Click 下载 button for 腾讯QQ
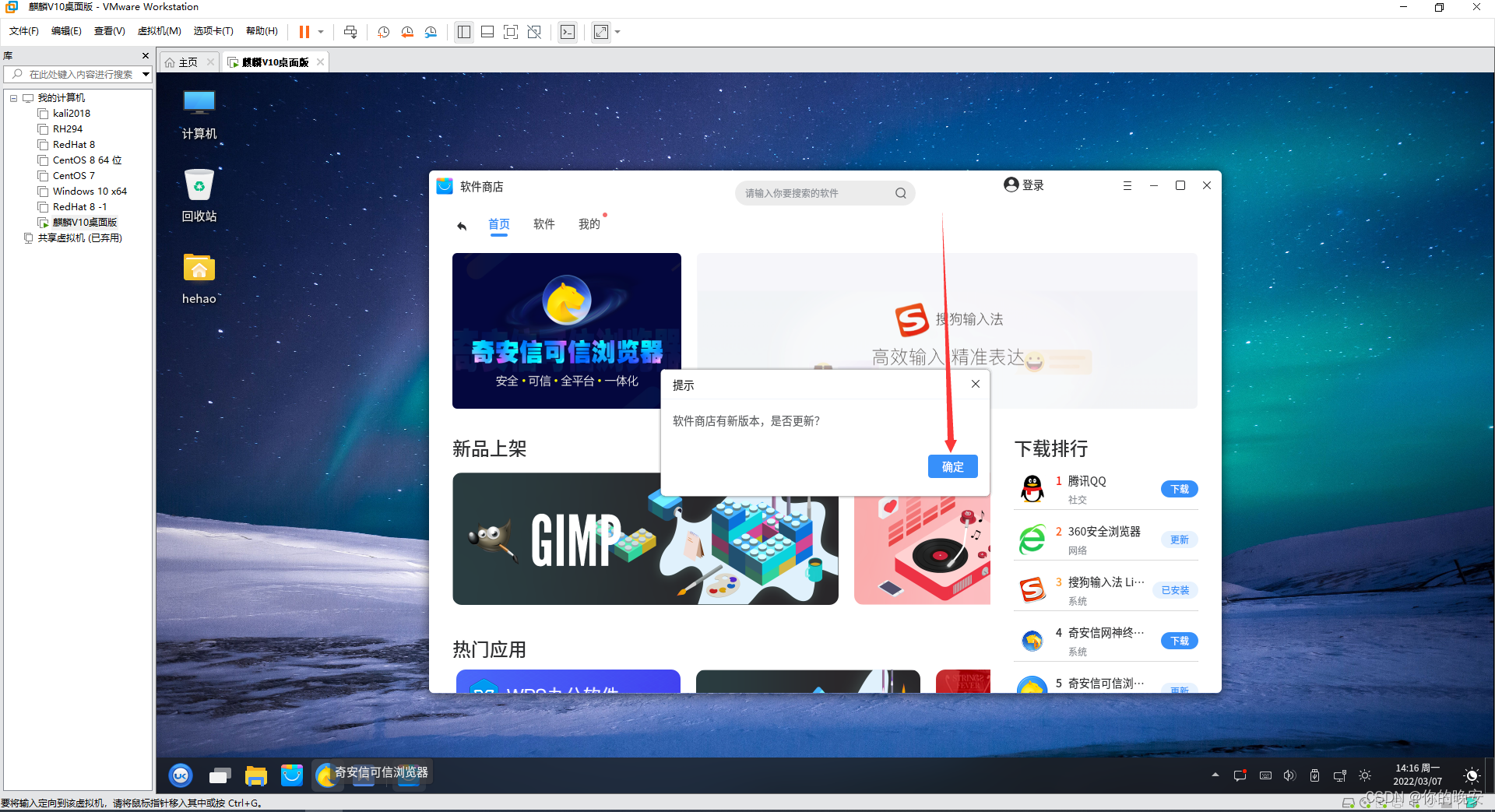The width and height of the screenshot is (1495, 812). pos(1180,489)
